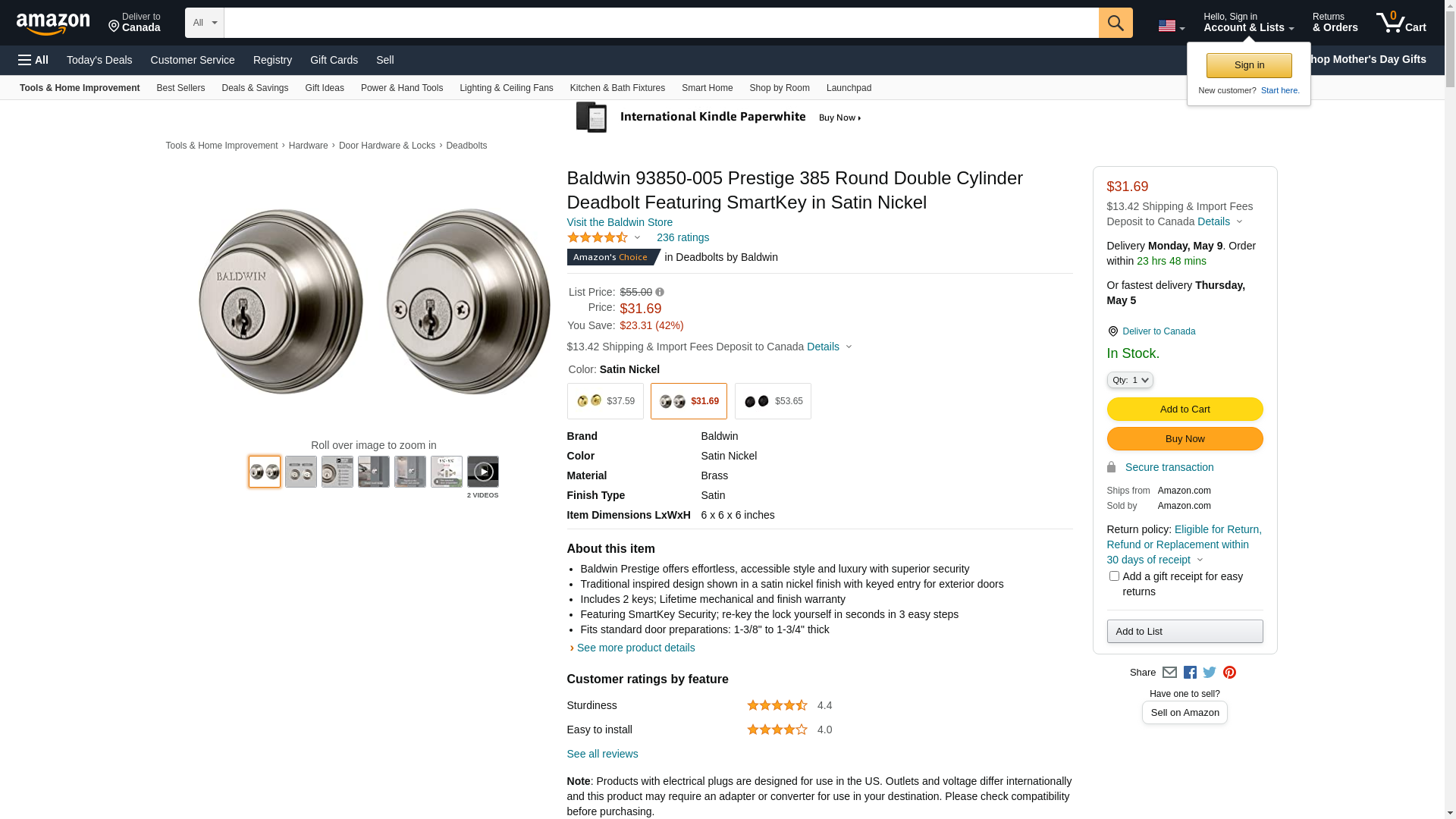The image size is (1456, 819).
Task: Visit the Baldwin Store link
Action: pos(620,222)
